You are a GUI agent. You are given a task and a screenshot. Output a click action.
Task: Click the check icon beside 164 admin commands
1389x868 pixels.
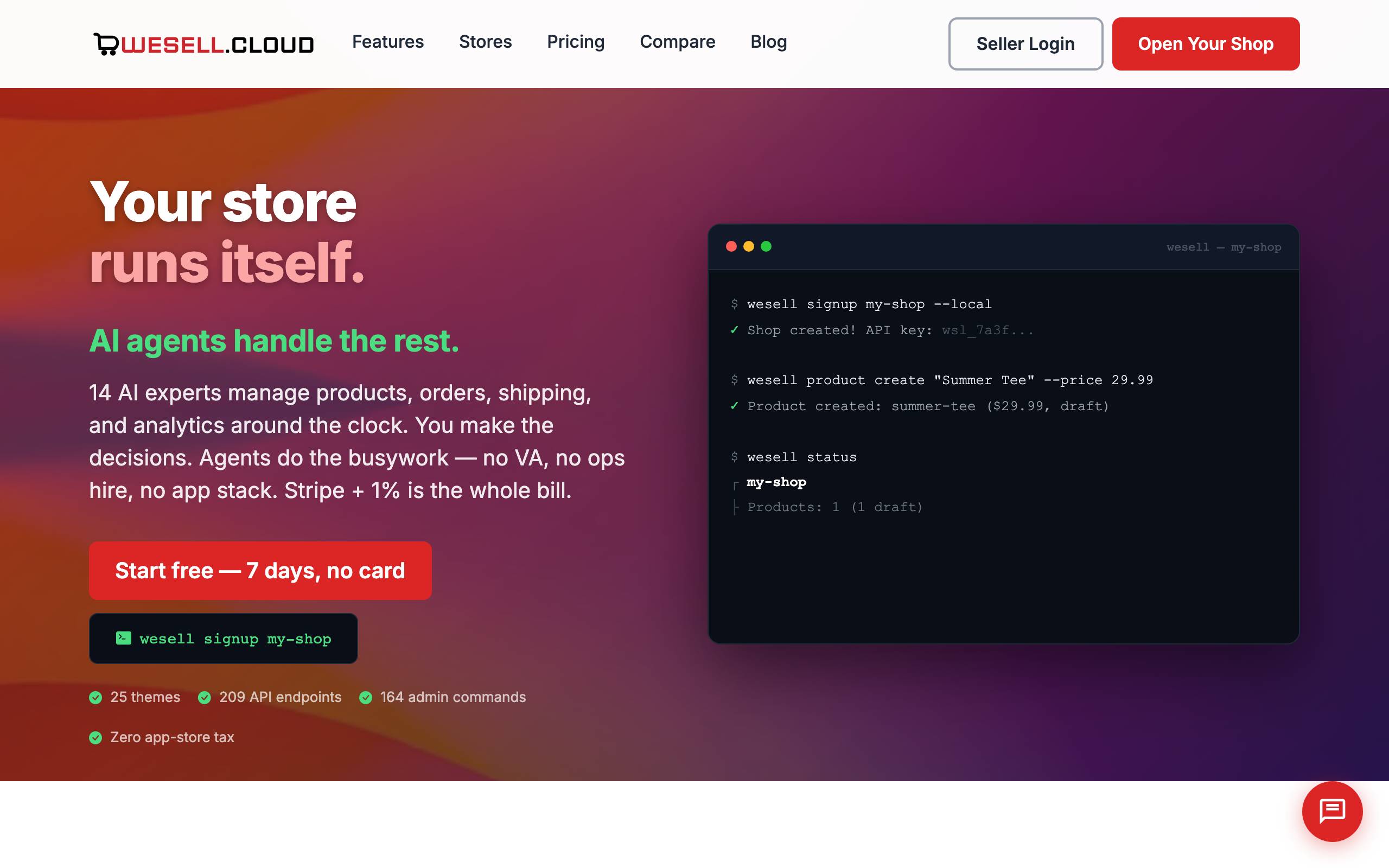(366, 698)
